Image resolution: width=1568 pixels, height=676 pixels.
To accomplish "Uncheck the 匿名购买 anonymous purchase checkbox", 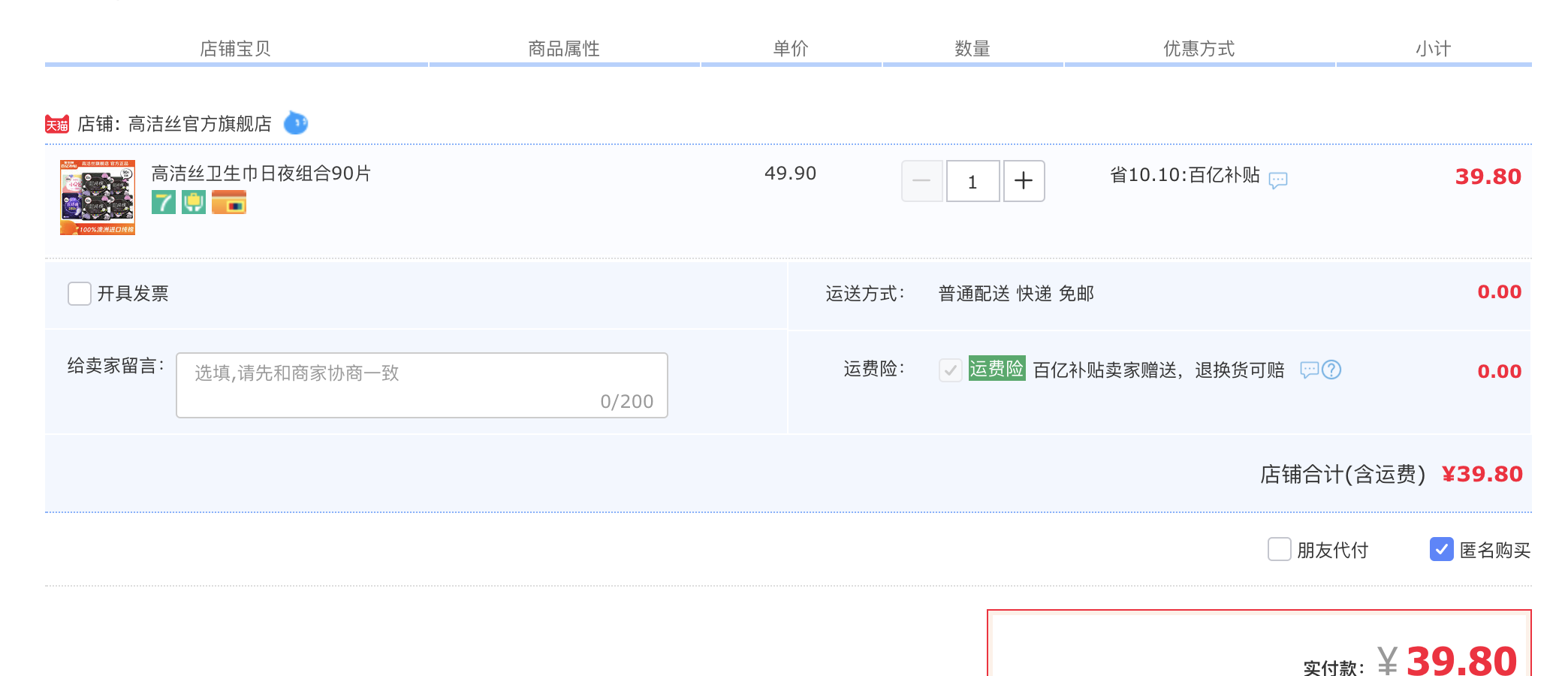I will [x=1442, y=549].
